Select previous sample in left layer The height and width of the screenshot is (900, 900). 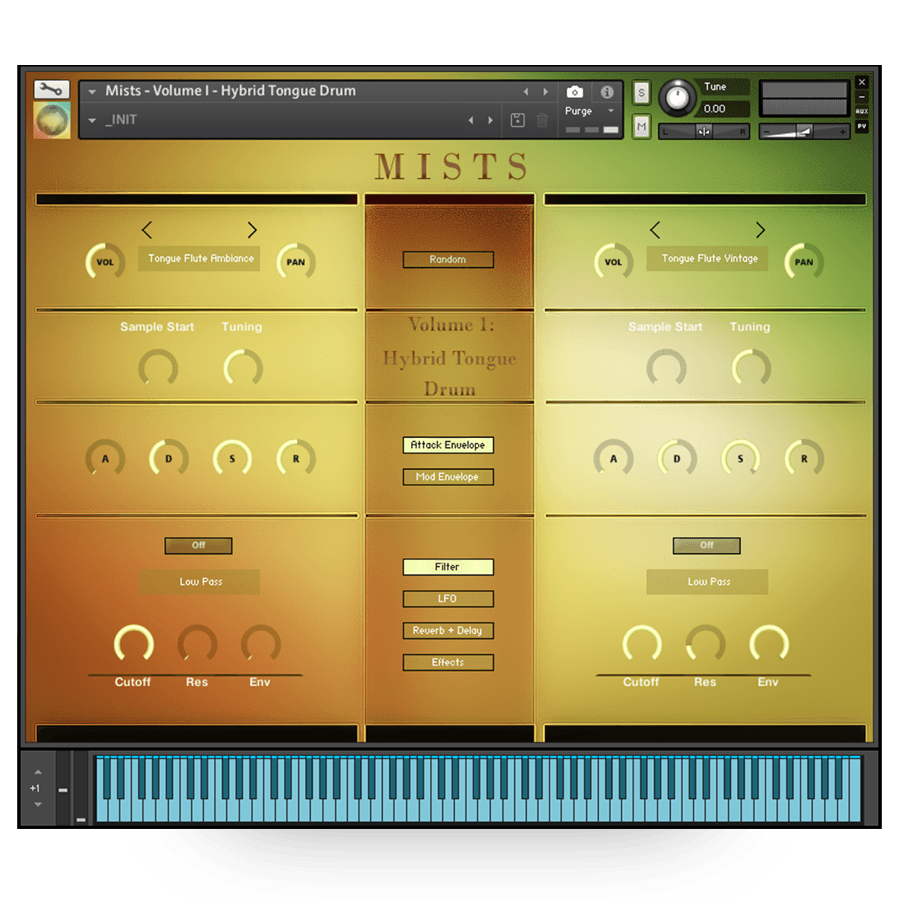(147, 230)
